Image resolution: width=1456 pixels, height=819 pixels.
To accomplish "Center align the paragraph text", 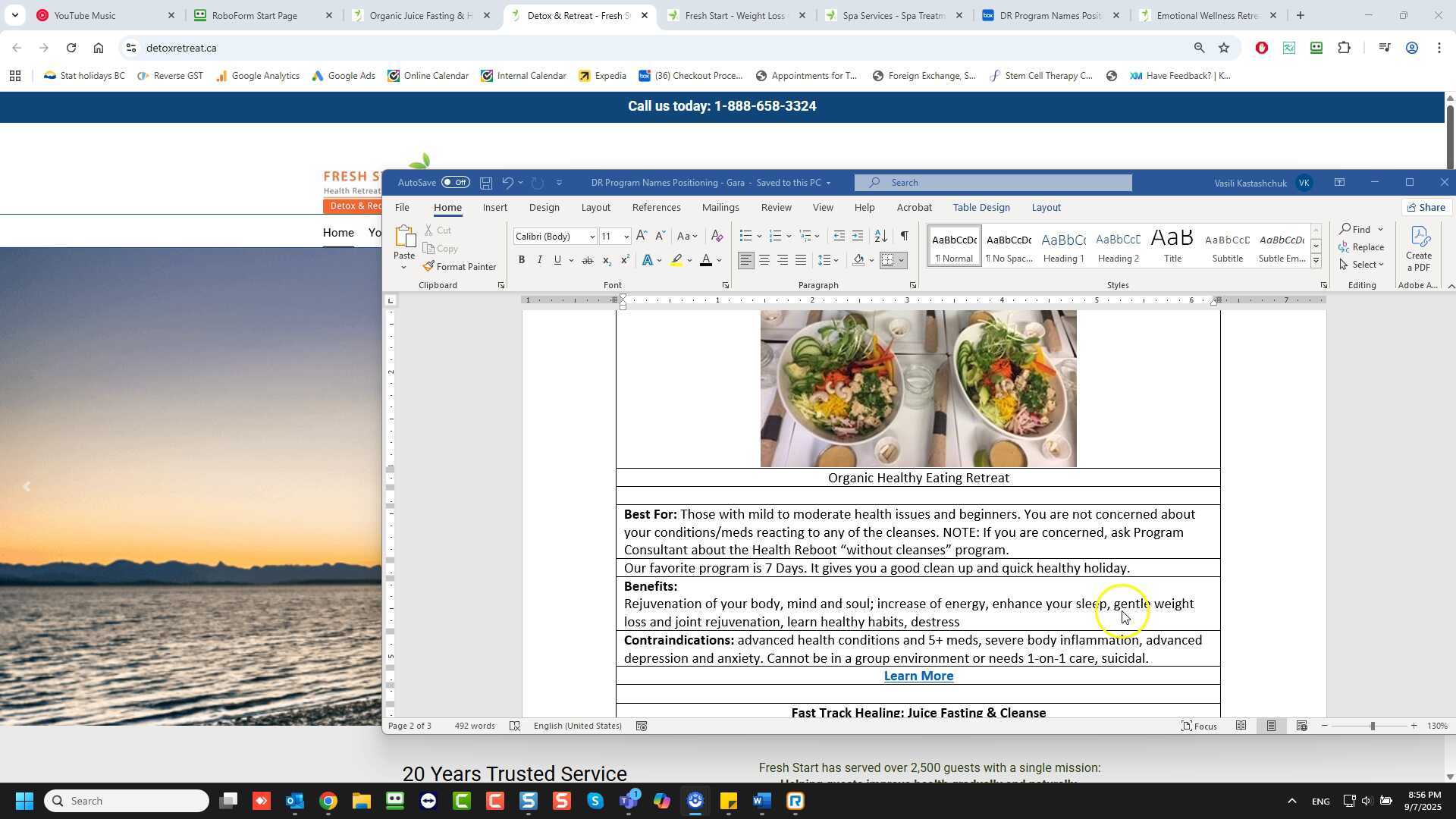I will tap(764, 260).
